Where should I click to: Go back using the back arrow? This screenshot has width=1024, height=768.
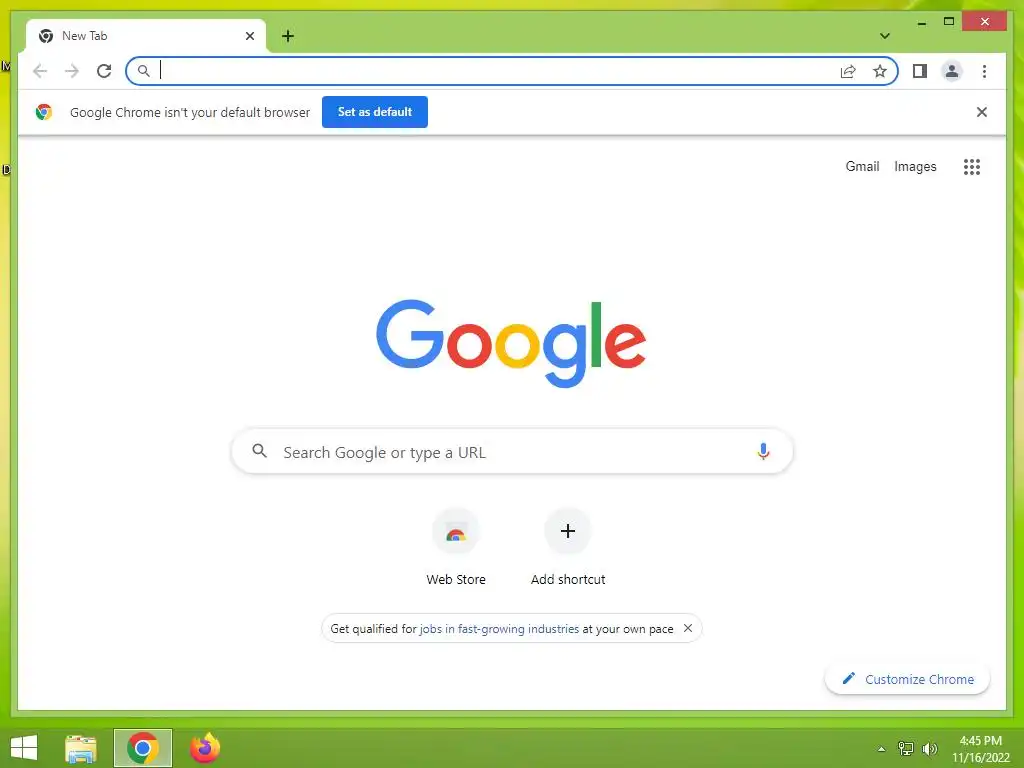[x=40, y=71]
